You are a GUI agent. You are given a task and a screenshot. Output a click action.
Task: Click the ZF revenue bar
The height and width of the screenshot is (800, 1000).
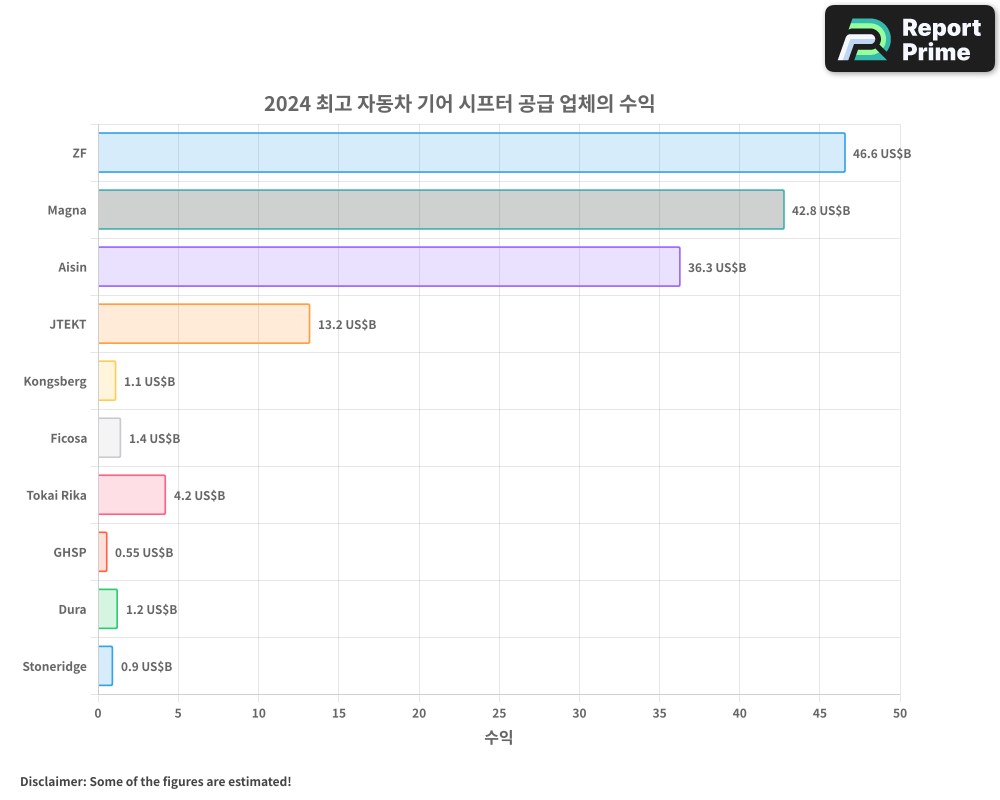pos(471,153)
